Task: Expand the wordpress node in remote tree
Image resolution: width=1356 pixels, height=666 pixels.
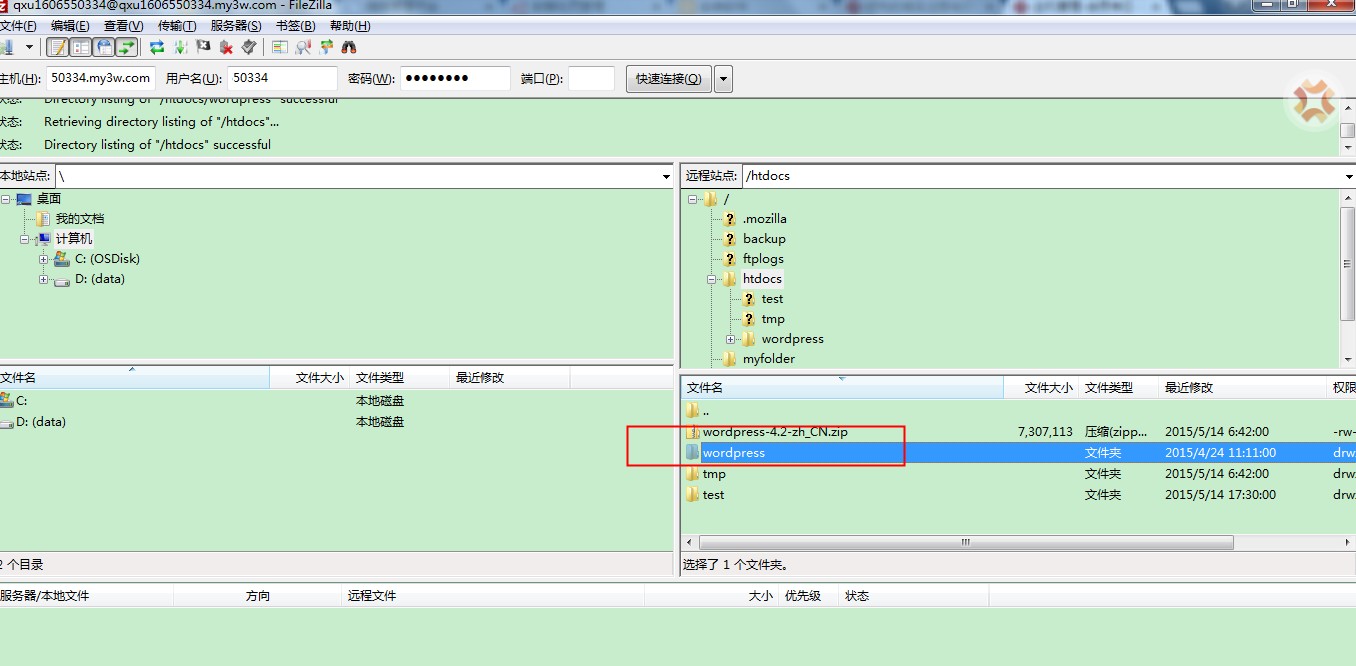Action: (731, 339)
